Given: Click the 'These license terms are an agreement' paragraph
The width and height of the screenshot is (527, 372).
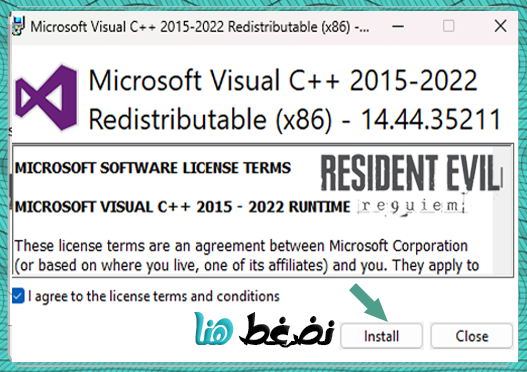Looking at the screenshot, I should 247,256.
